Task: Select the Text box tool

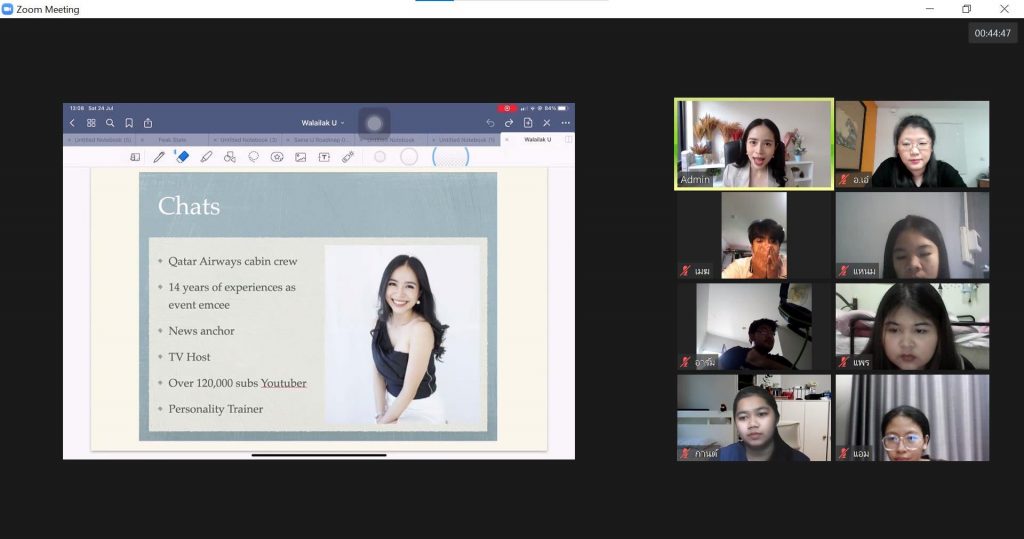Action: pos(324,157)
